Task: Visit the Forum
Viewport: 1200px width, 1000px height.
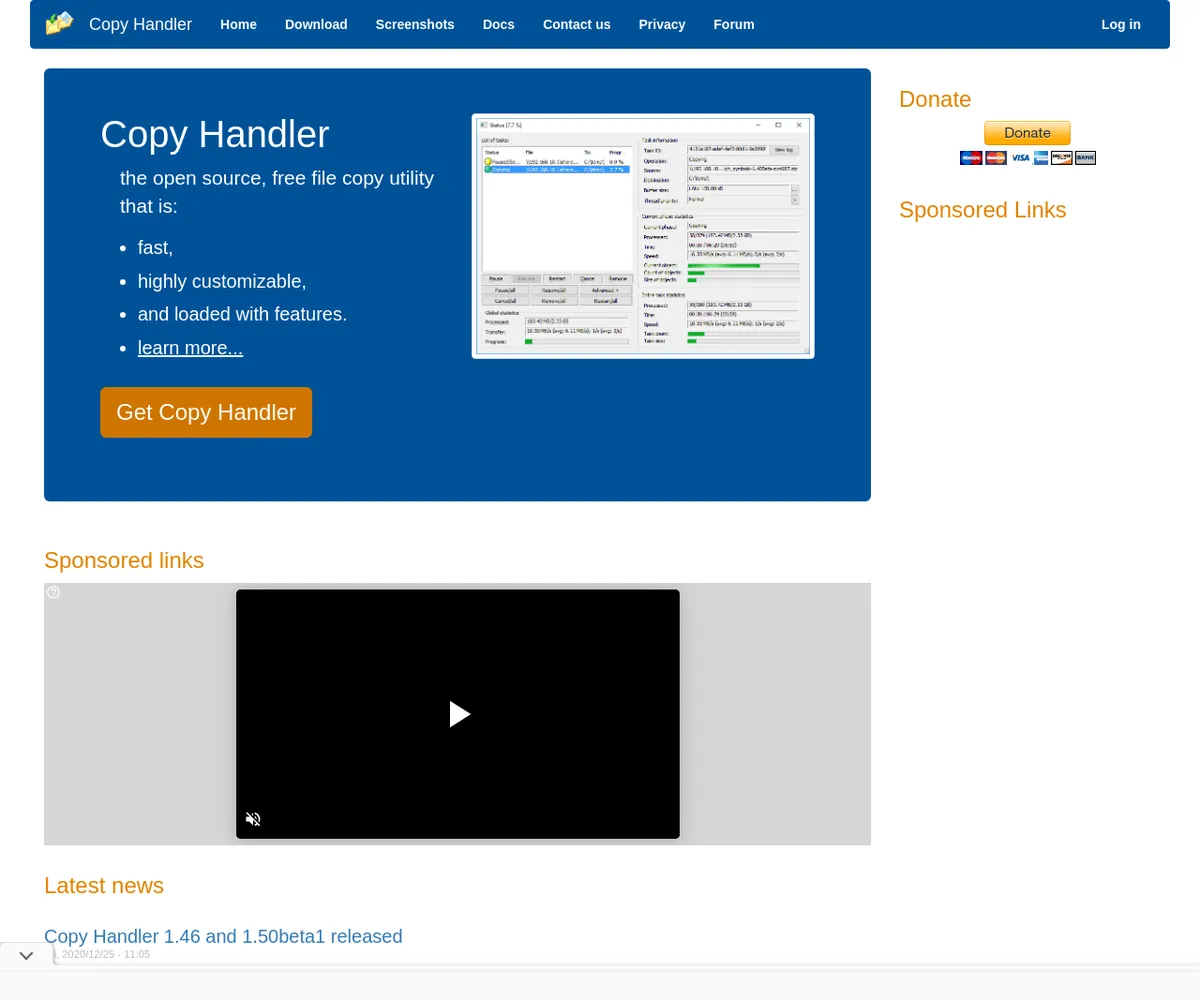Action: click(x=734, y=24)
